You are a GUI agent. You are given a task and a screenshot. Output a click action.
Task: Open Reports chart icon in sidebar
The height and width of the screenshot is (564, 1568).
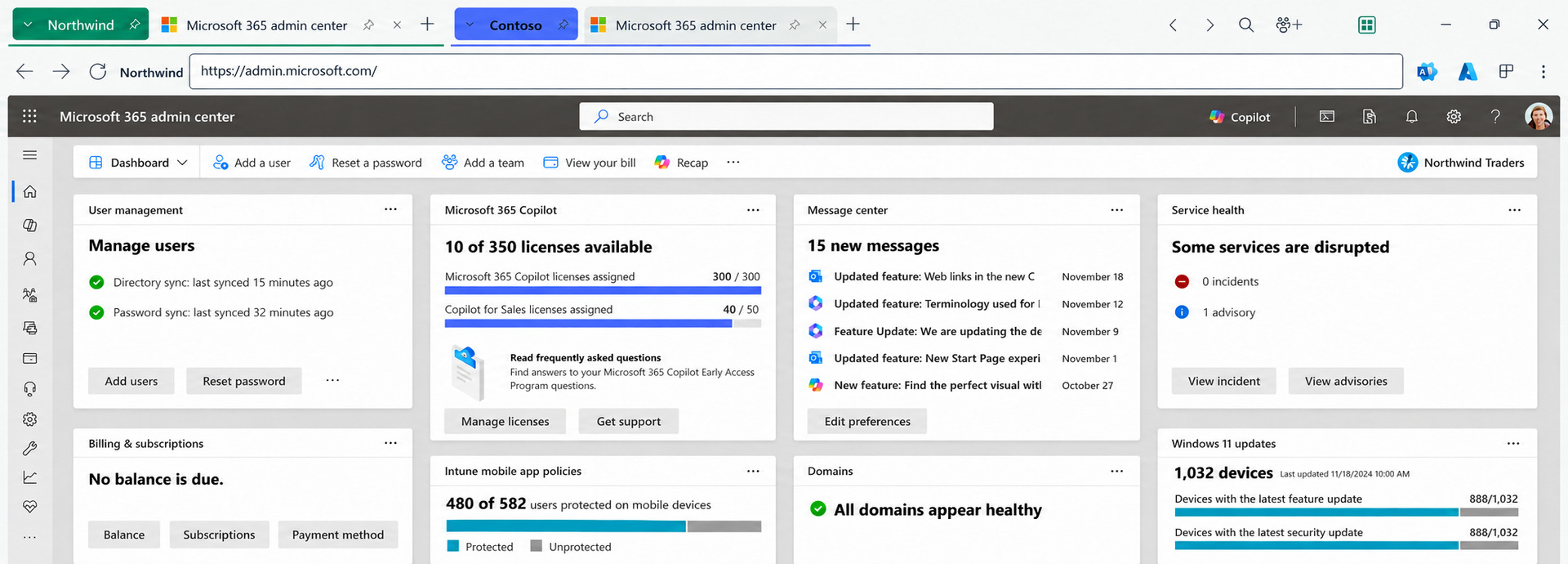[30, 477]
